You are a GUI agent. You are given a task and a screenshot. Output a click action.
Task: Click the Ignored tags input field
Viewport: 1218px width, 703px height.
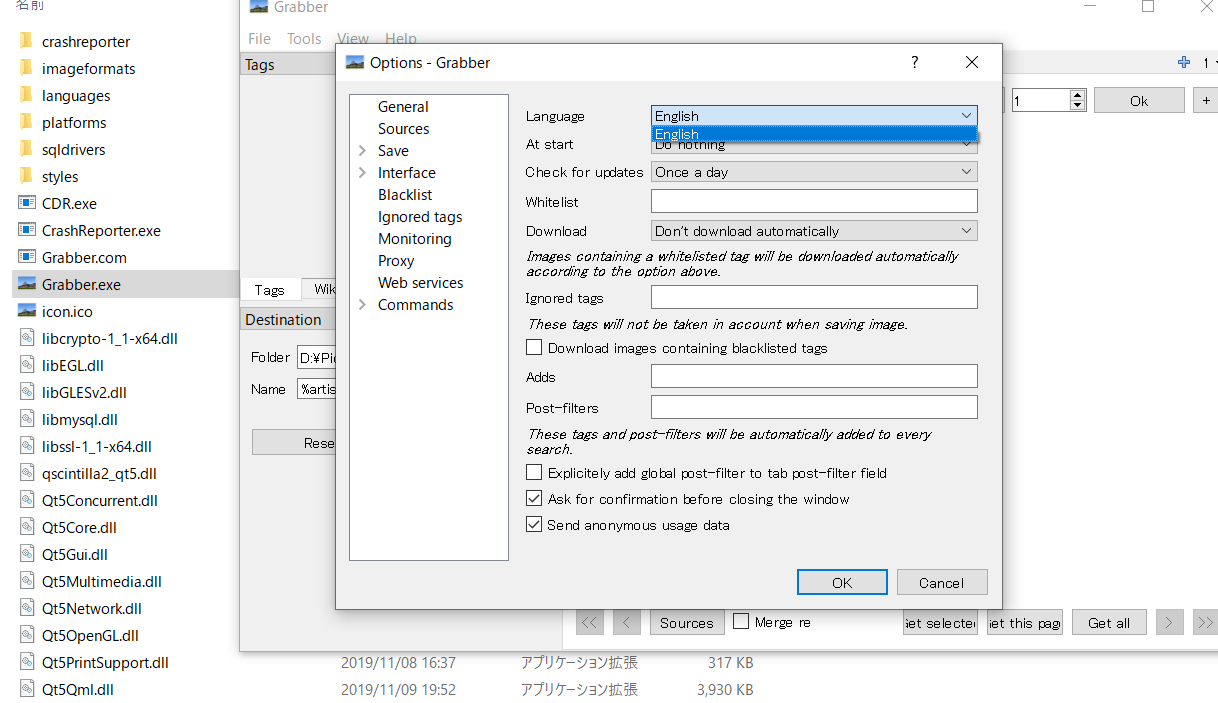(x=814, y=297)
